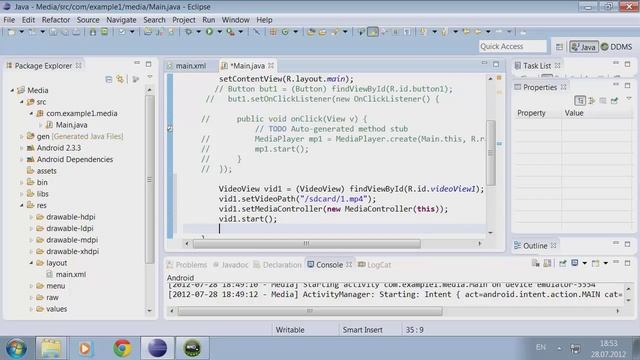This screenshot has height=360, width=640.
Task: Collapse all in Package Explorer
Action: [x=109, y=79]
